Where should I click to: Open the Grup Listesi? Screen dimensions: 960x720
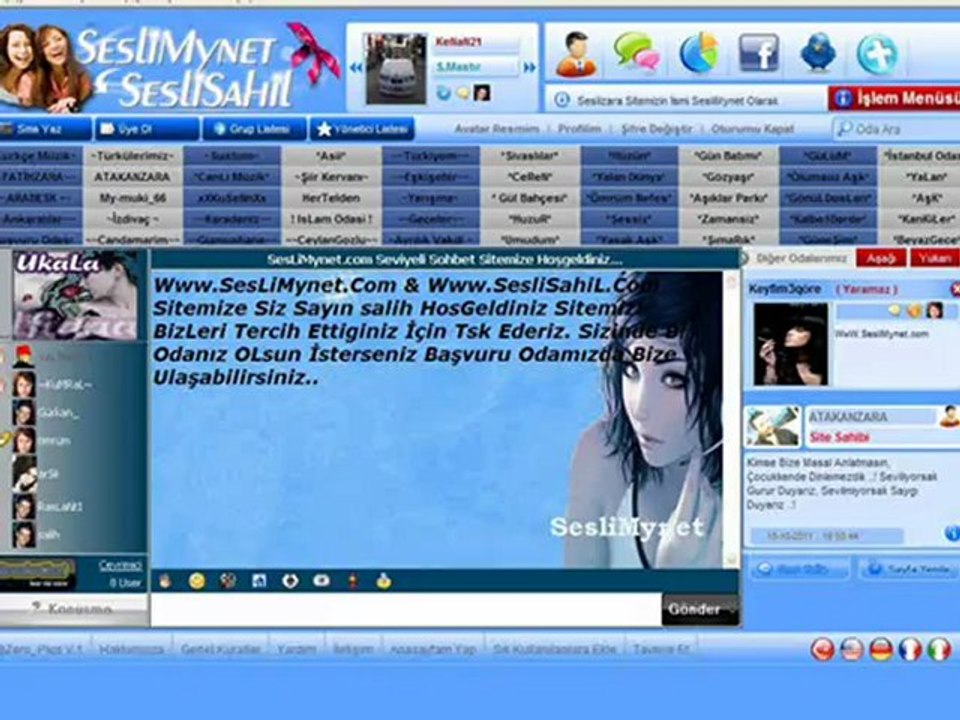[x=253, y=129]
